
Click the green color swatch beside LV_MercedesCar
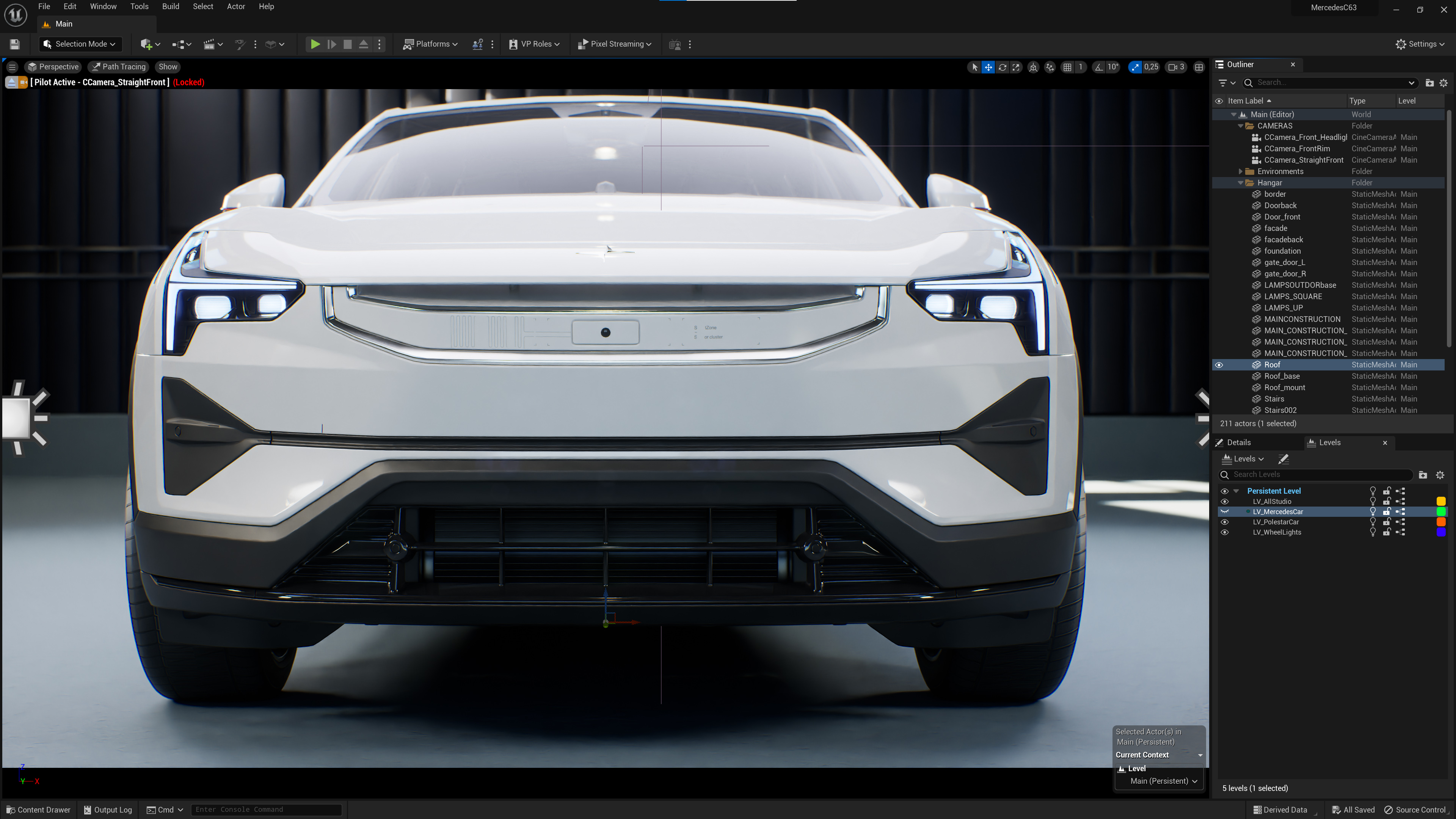click(1442, 511)
